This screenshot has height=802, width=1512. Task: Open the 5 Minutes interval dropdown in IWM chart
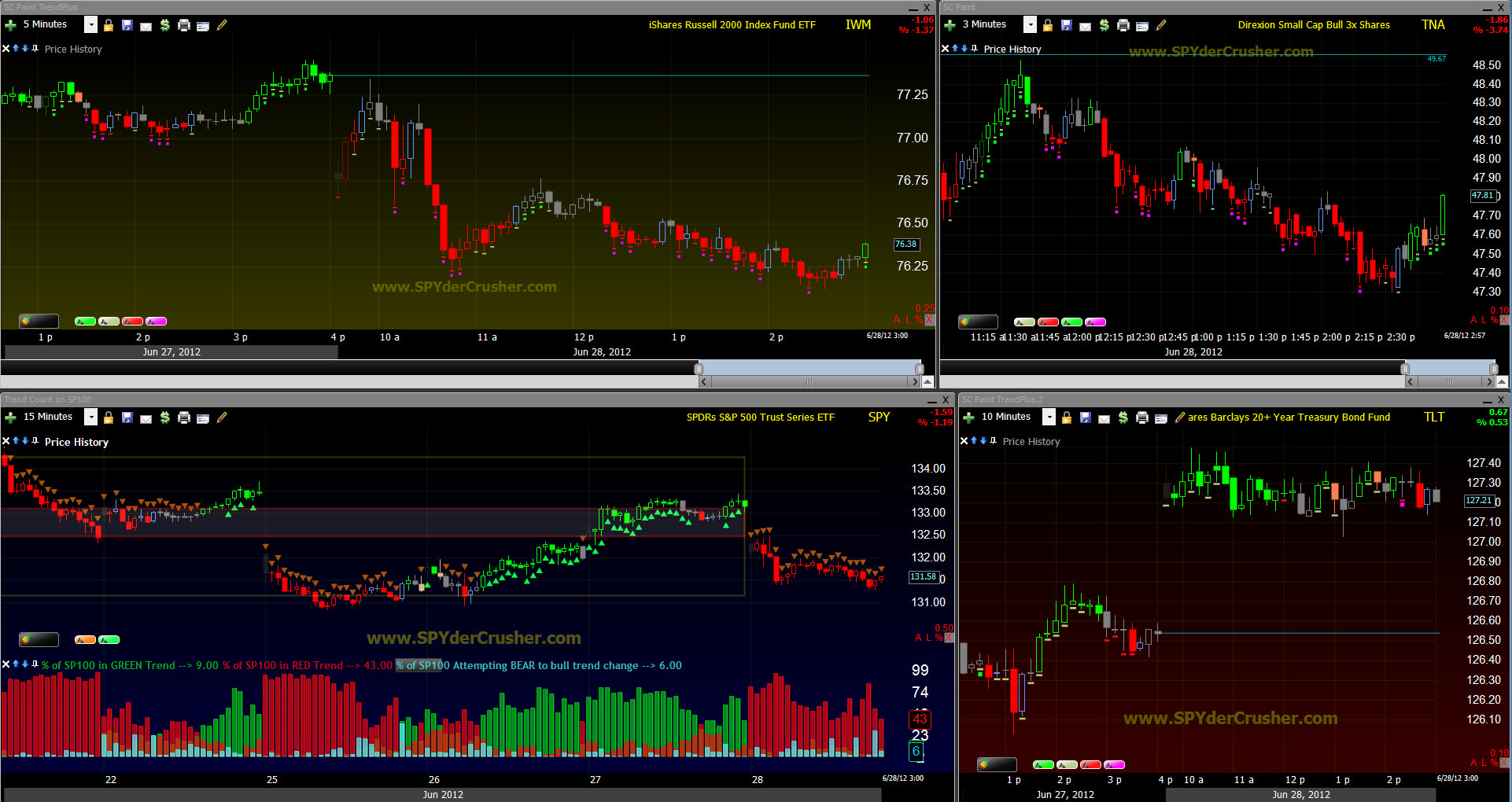point(90,25)
